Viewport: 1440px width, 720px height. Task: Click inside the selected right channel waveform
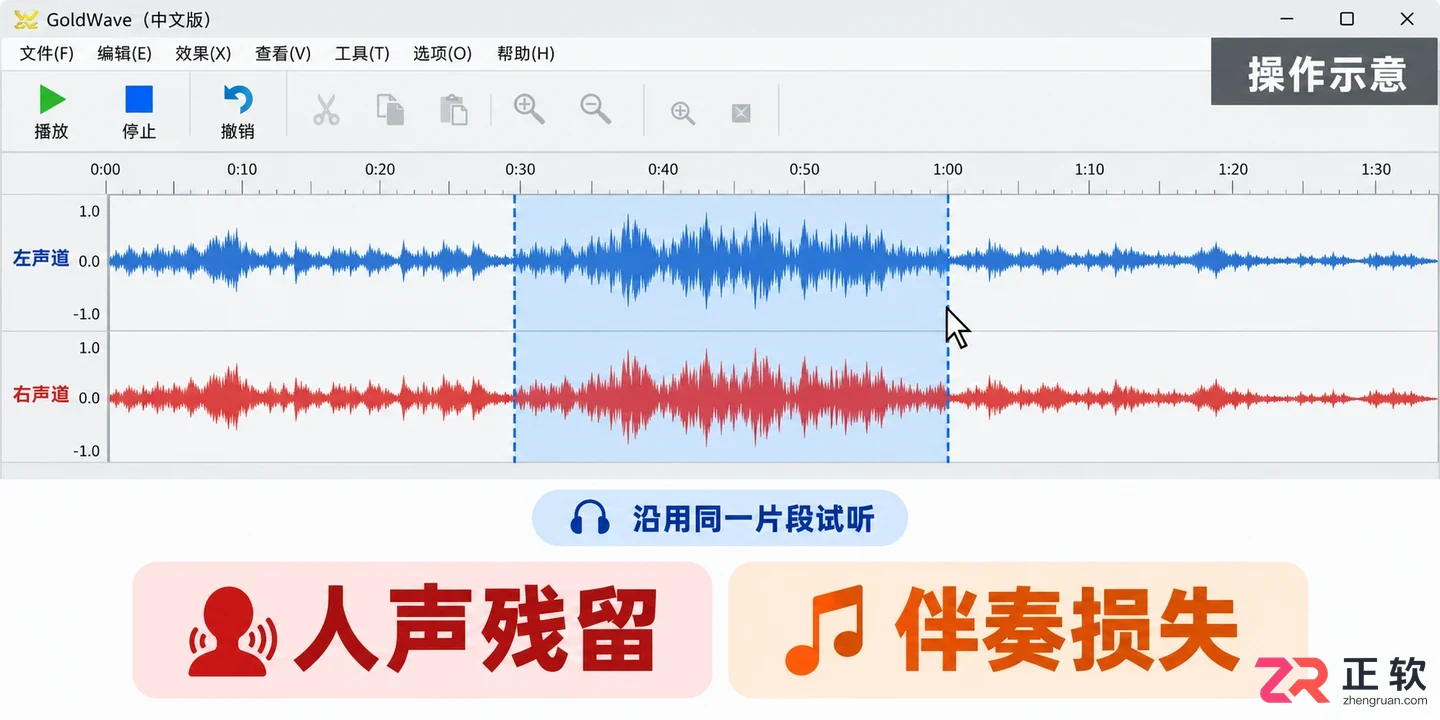[731, 398]
